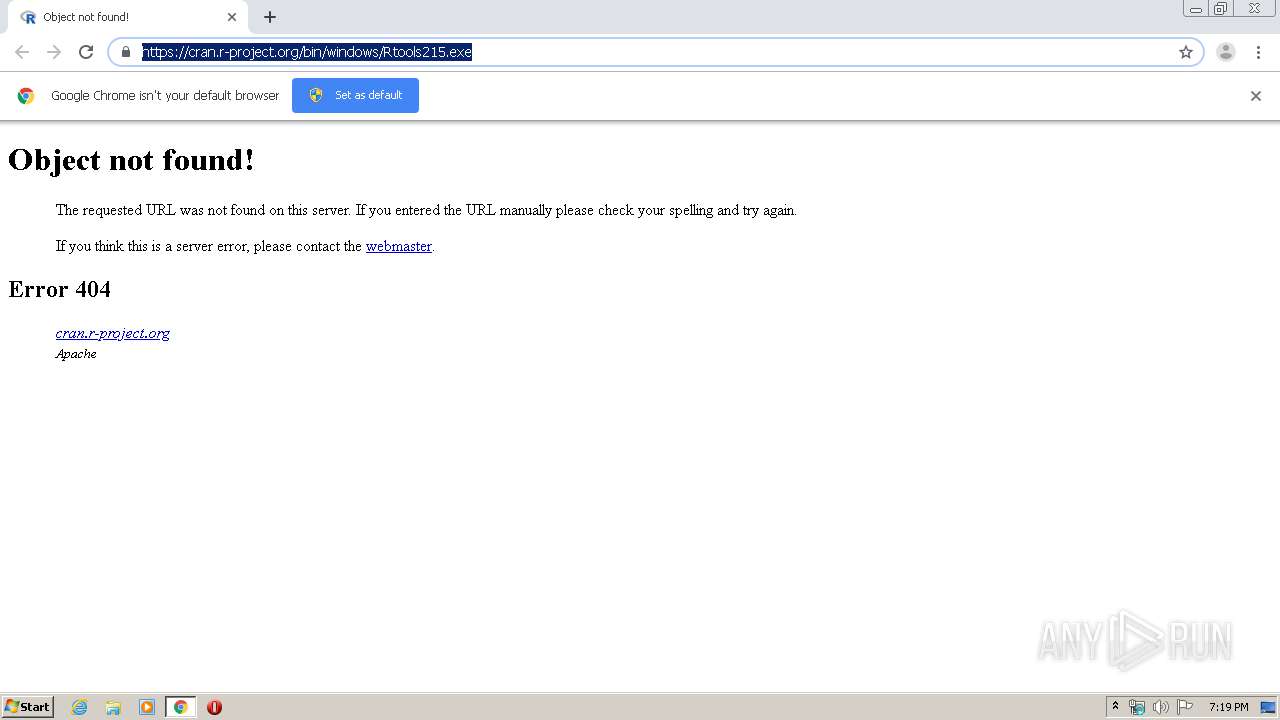Click the network tray icon
The image size is (1280, 720).
(1137, 707)
